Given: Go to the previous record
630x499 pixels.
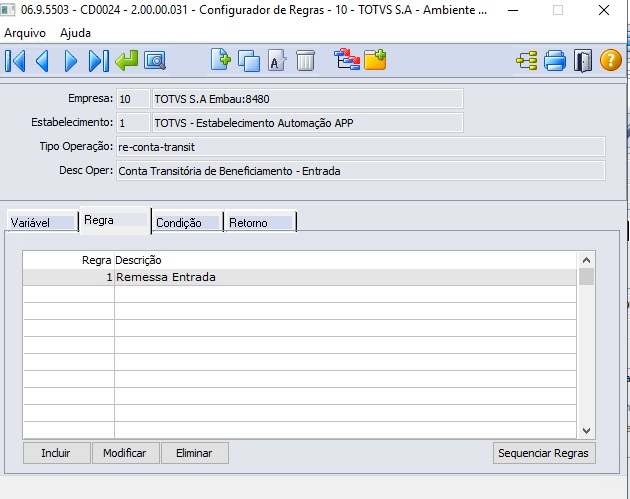Looking at the screenshot, I should coord(42,61).
